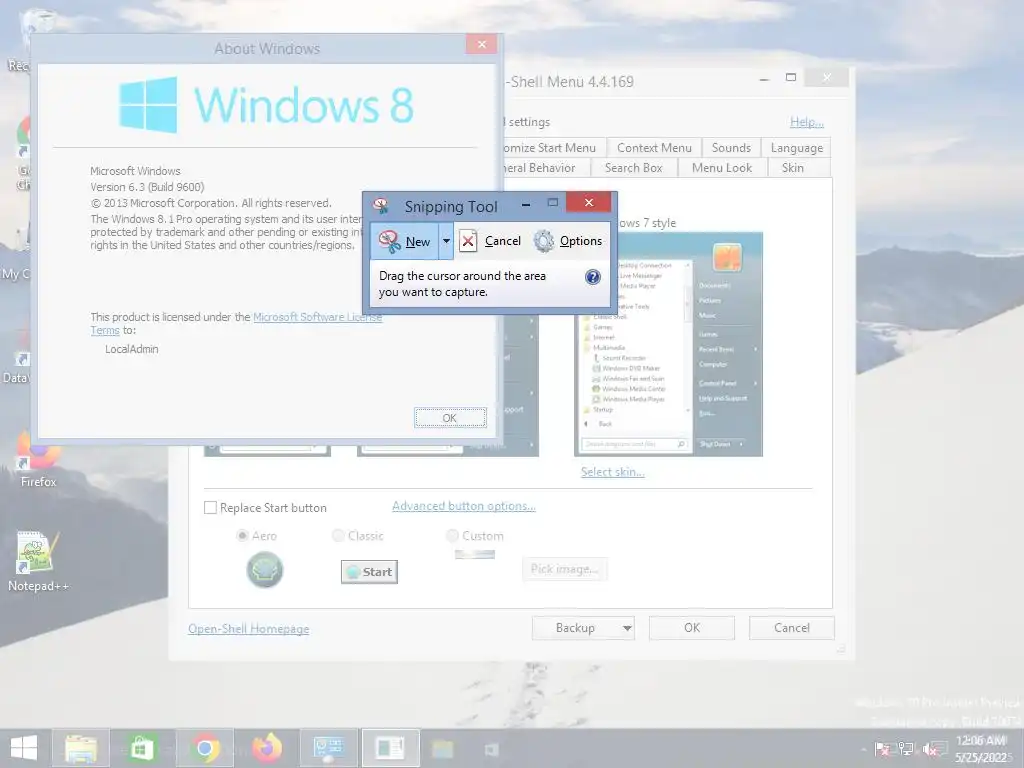
Task: Click the Aero shell orb button image
Action: (264, 569)
